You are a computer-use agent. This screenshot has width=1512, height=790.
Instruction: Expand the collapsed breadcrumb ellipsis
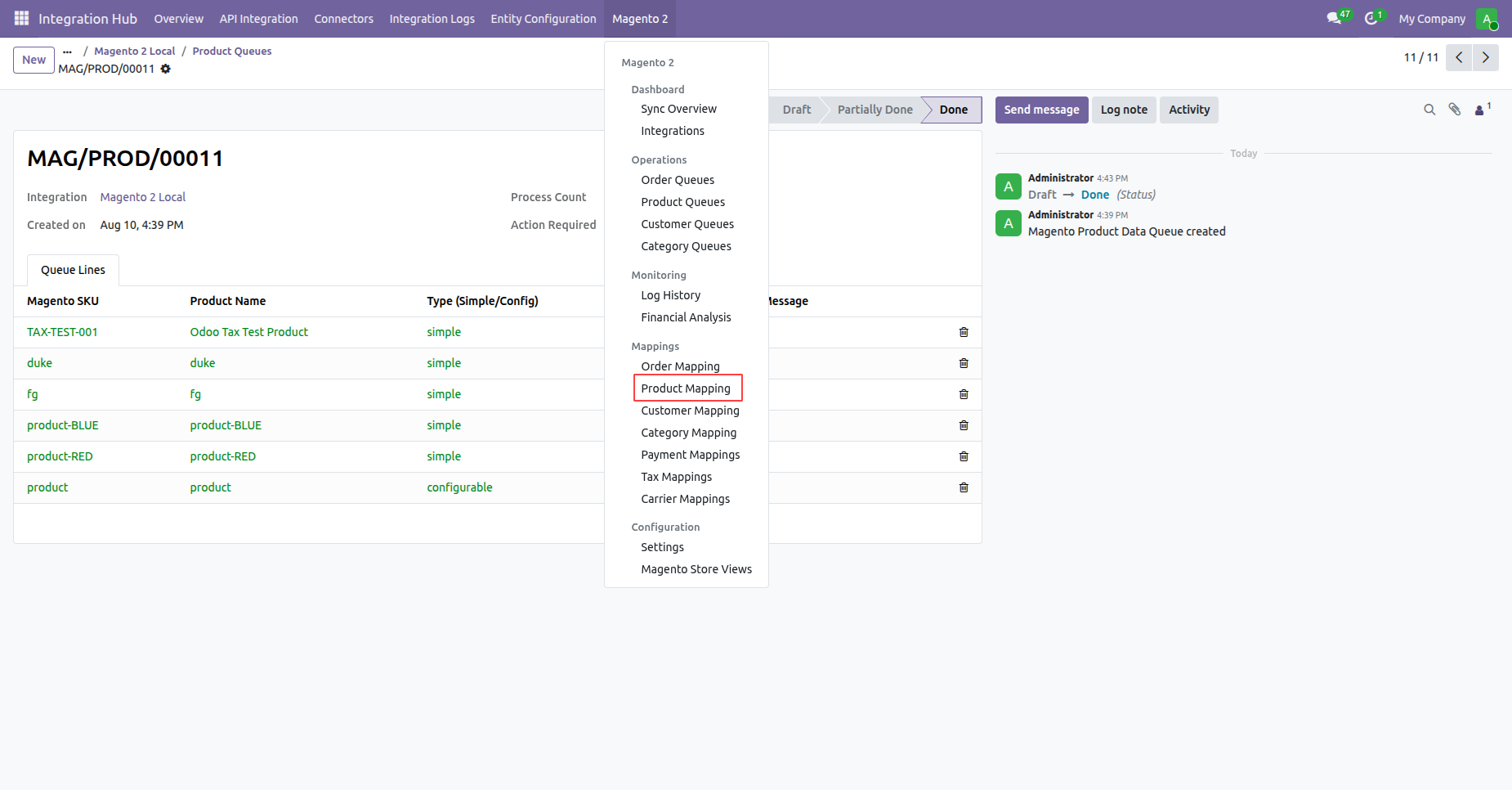pyautogui.click(x=67, y=52)
